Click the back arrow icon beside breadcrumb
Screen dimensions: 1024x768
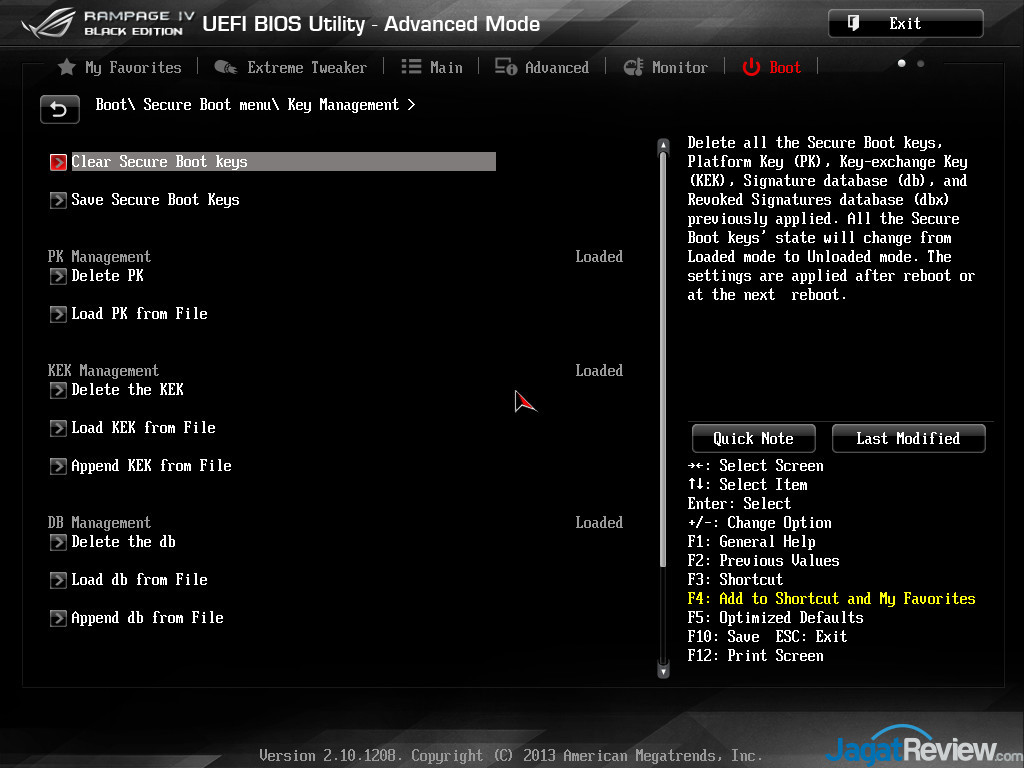click(x=59, y=109)
